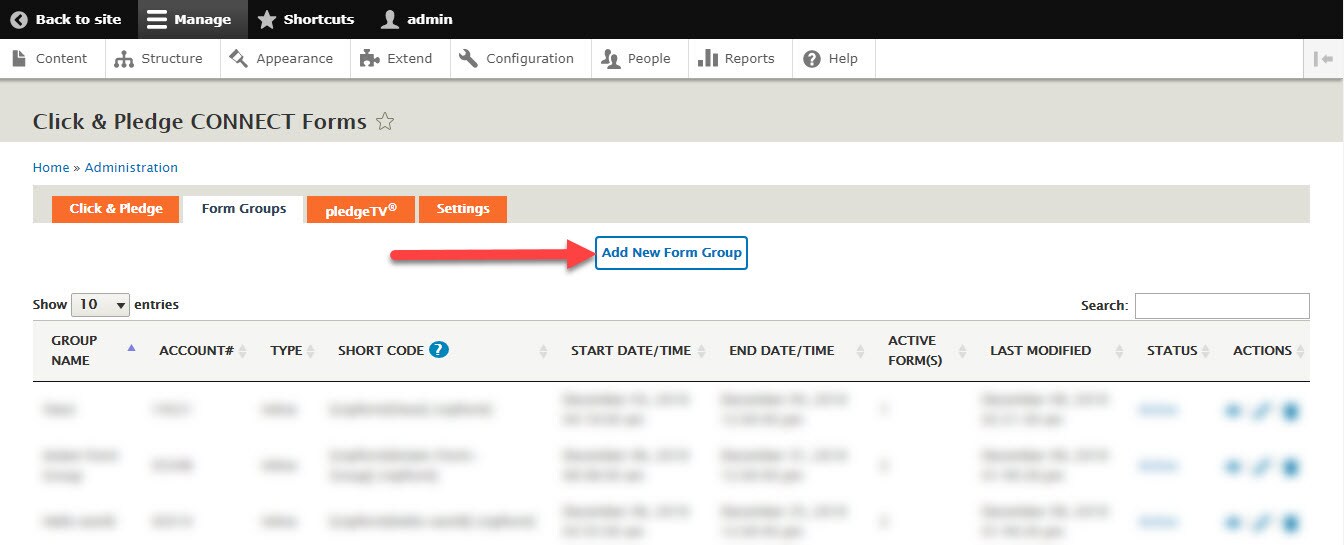
Task: Open the Help admin menu
Action: pyautogui.click(x=832, y=59)
